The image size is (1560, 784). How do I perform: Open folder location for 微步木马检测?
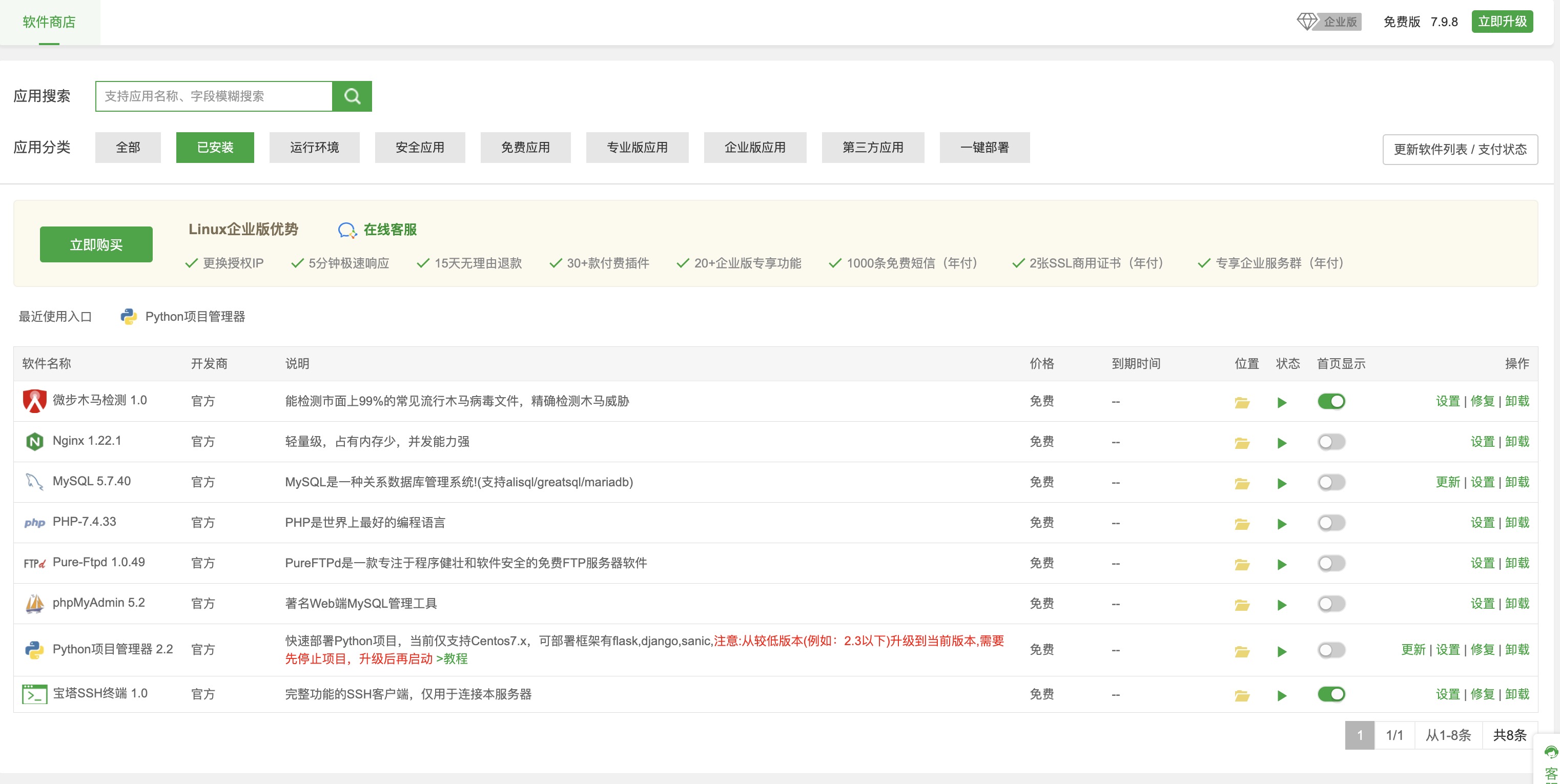tap(1241, 402)
